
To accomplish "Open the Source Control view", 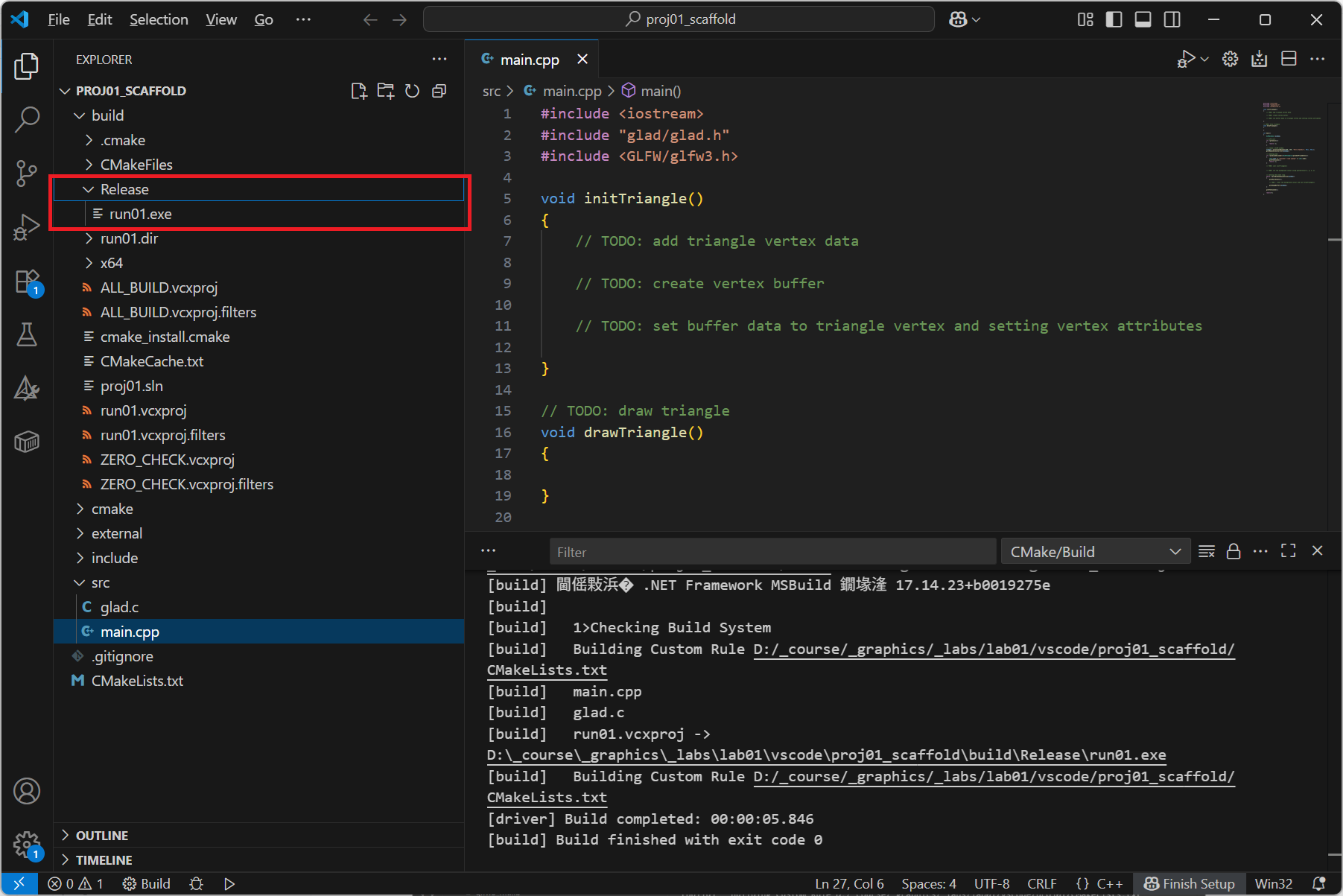I will [27, 173].
